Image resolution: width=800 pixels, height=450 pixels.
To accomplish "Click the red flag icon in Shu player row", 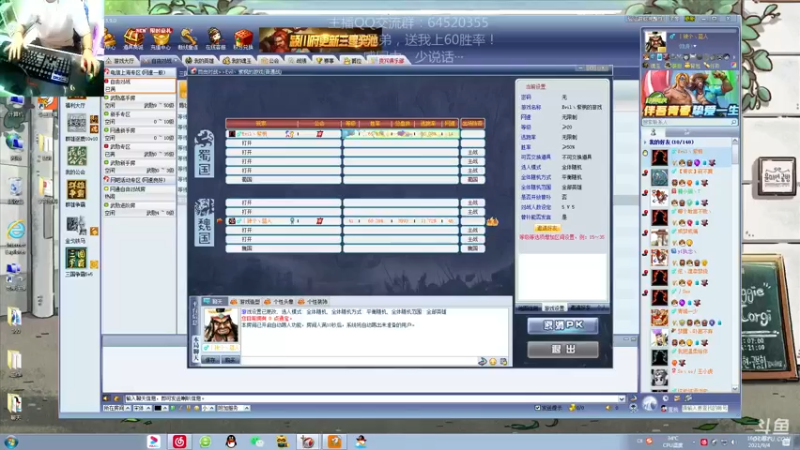I will point(319,134).
